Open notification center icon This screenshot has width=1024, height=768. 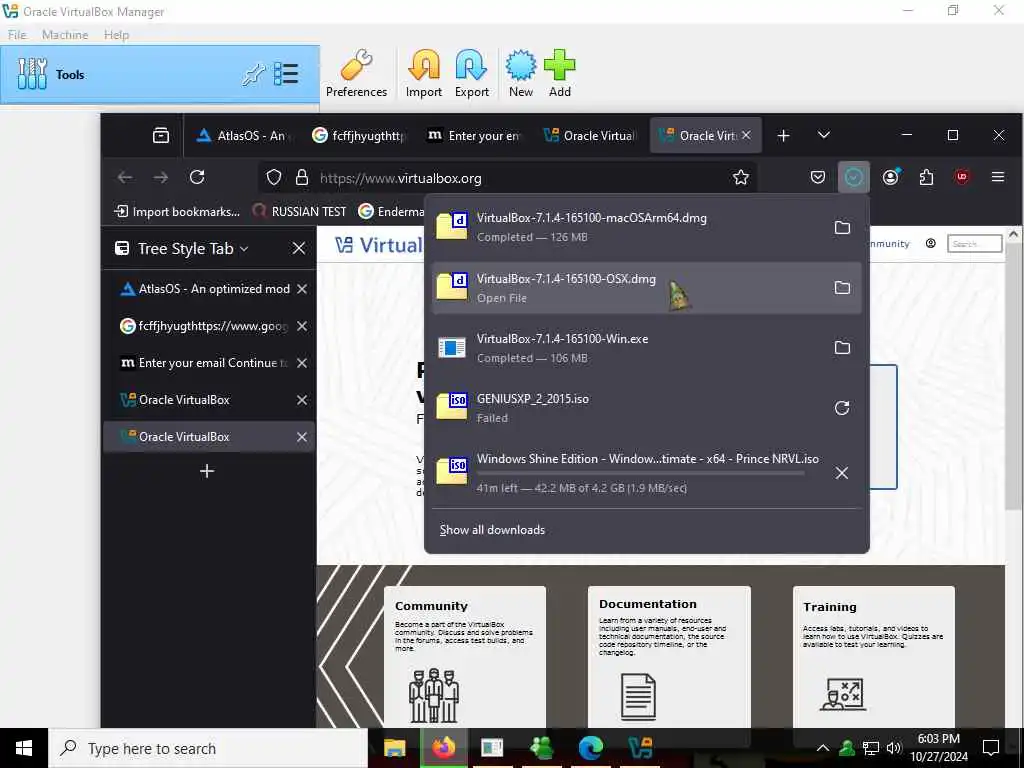coord(991,748)
